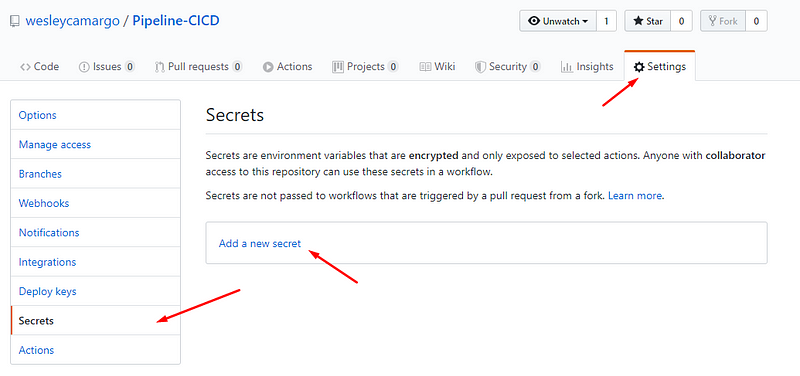Select the Settings tab
Screen dimensions: 800x376
tap(660, 66)
